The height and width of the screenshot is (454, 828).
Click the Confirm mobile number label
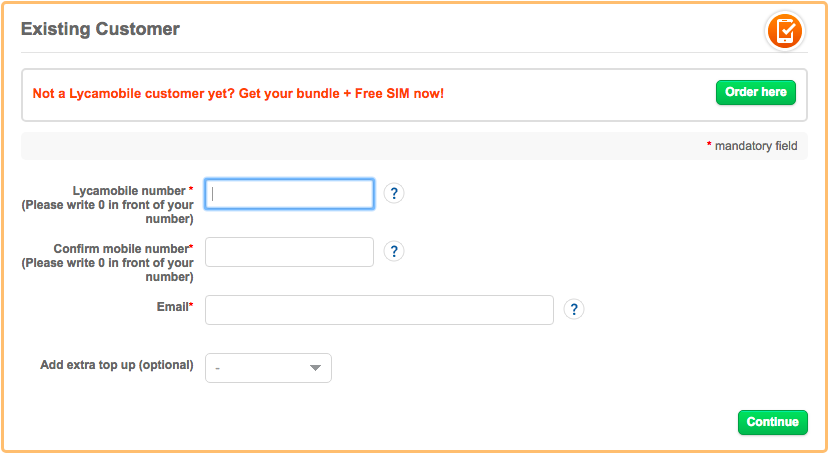(123, 249)
